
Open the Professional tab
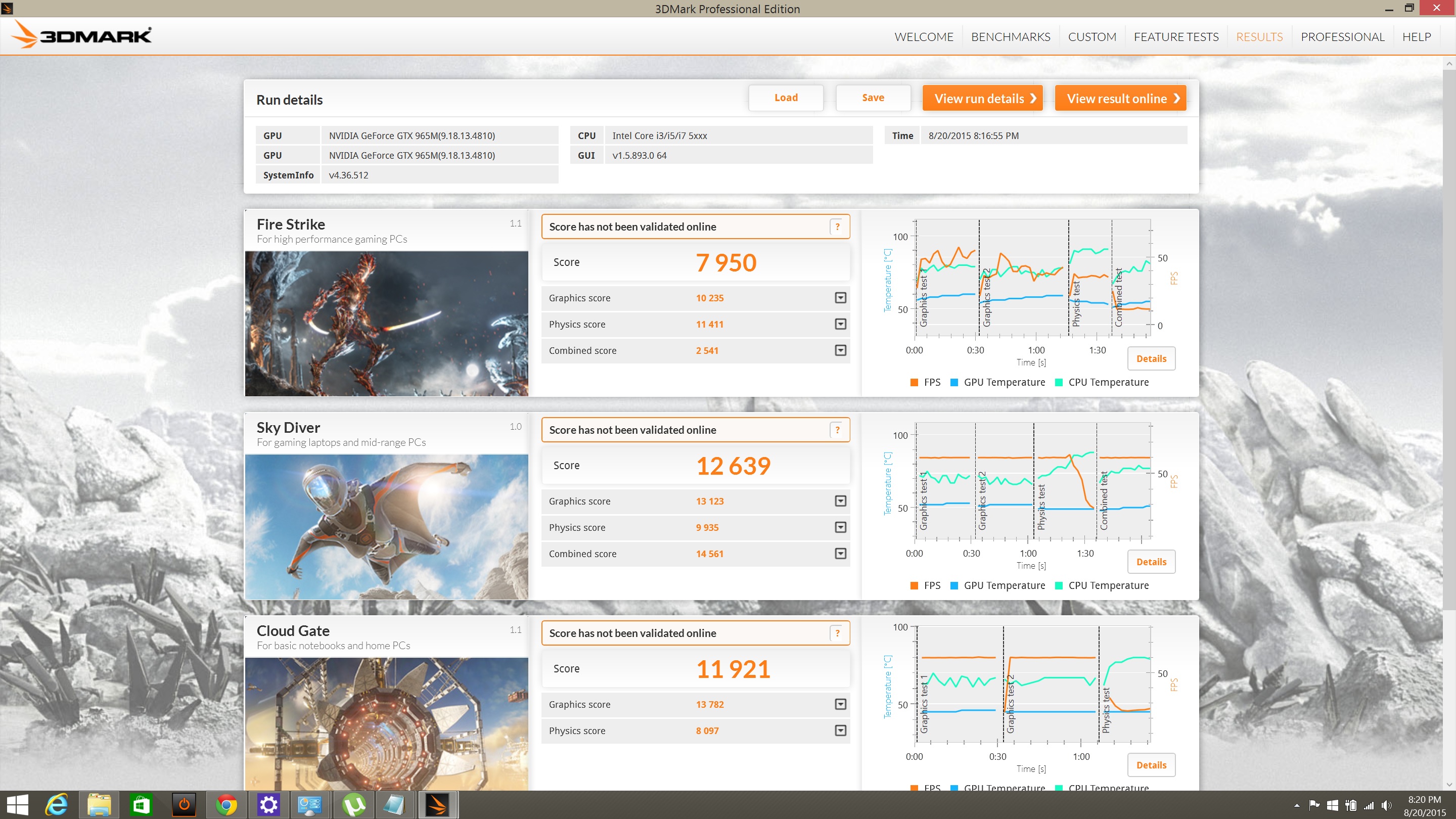tap(1342, 37)
